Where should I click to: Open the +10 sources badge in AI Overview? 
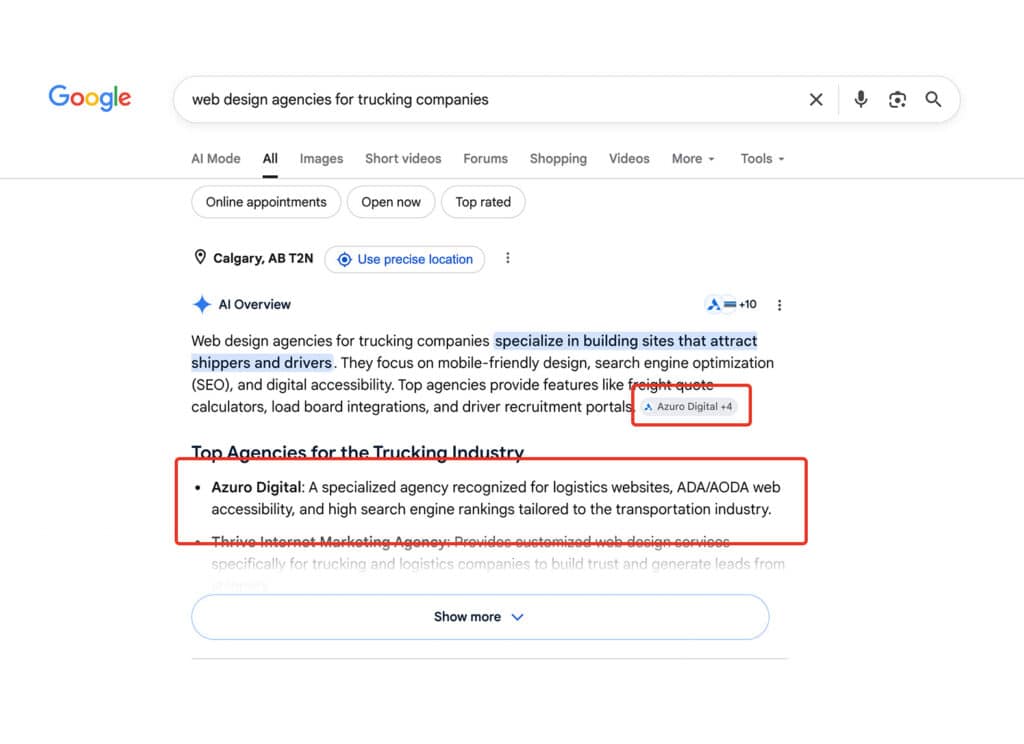coord(731,304)
